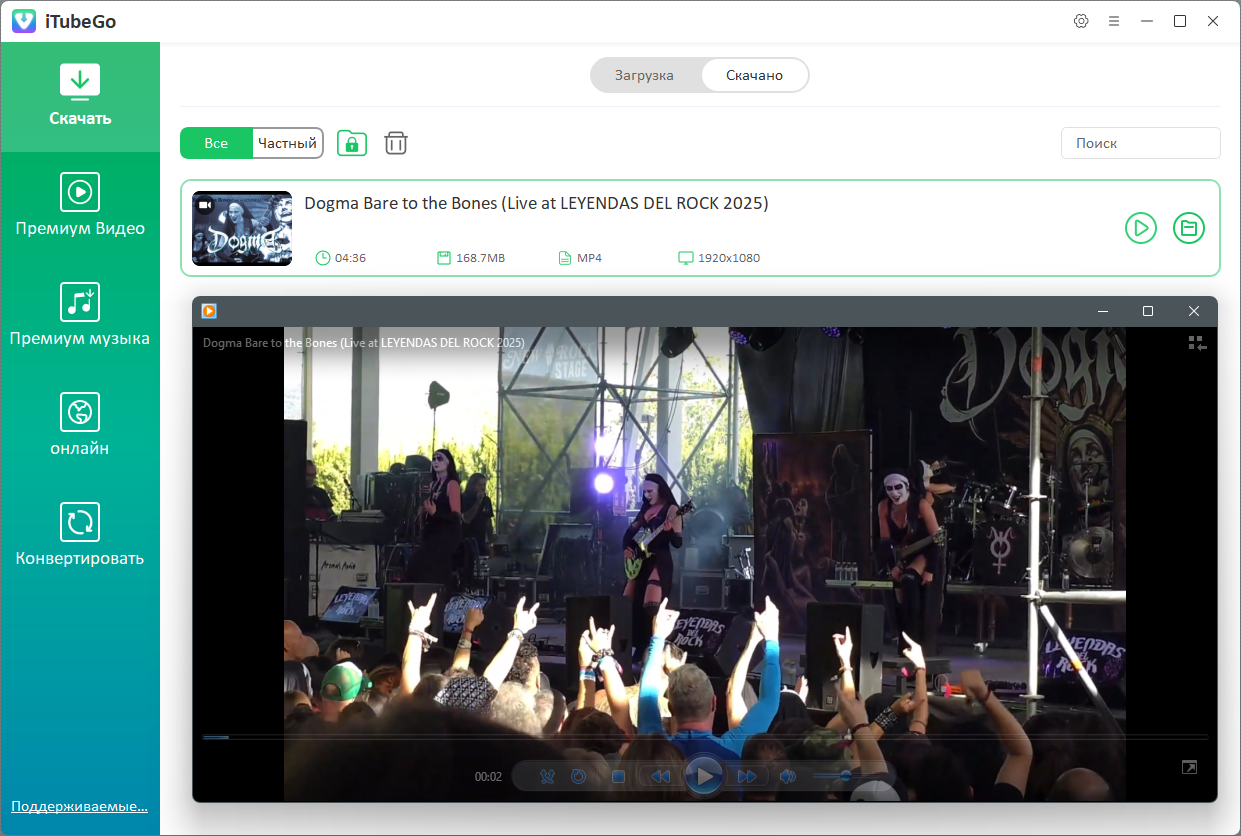Click the green private lock folder icon
Viewport: 1241px width, 836px height.
(352, 143)
